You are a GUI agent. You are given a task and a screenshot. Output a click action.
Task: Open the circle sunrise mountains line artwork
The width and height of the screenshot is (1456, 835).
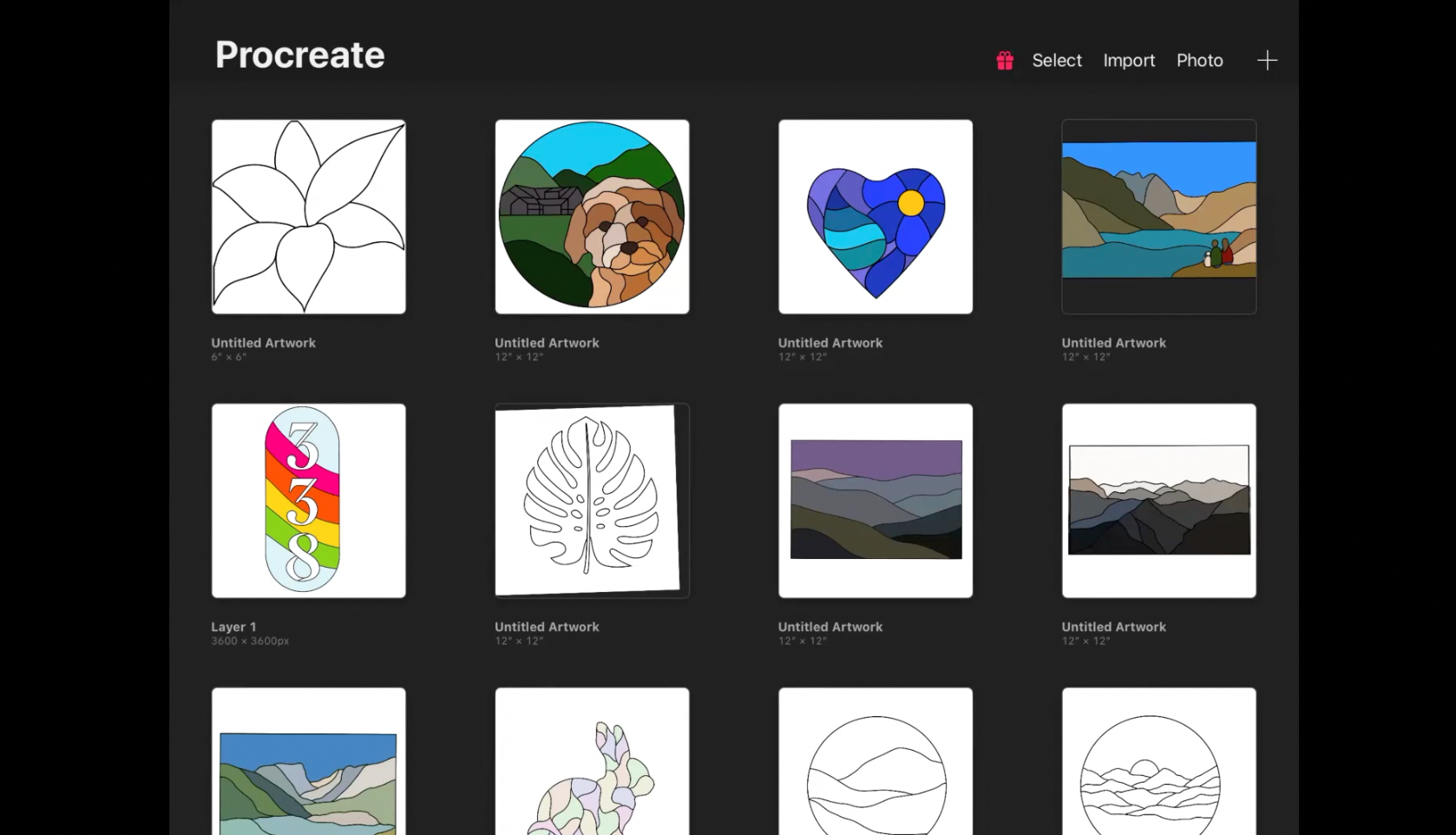tap(1159, 761)
